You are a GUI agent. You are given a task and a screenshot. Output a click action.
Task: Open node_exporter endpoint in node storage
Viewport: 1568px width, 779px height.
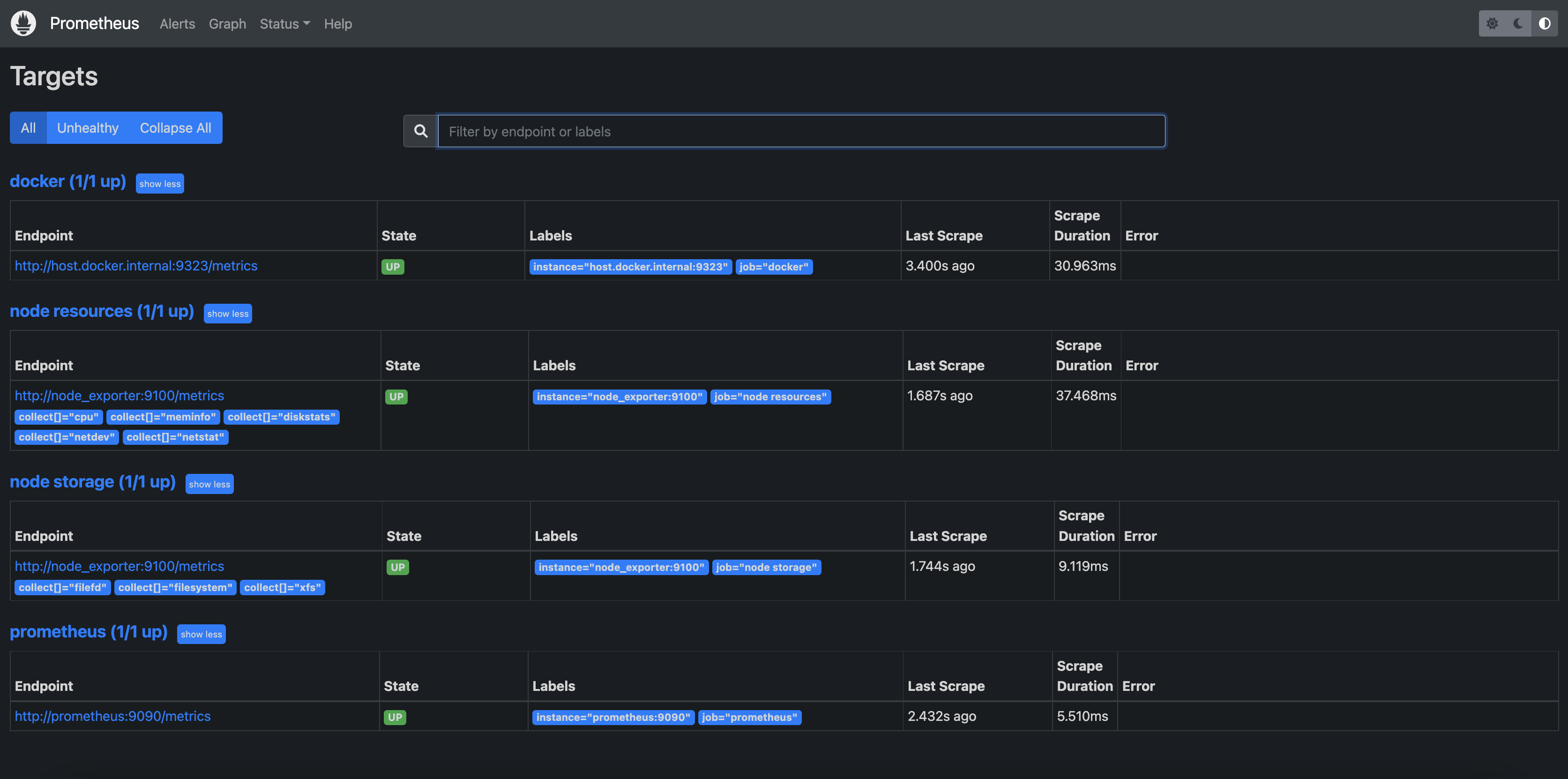(119, 566)
